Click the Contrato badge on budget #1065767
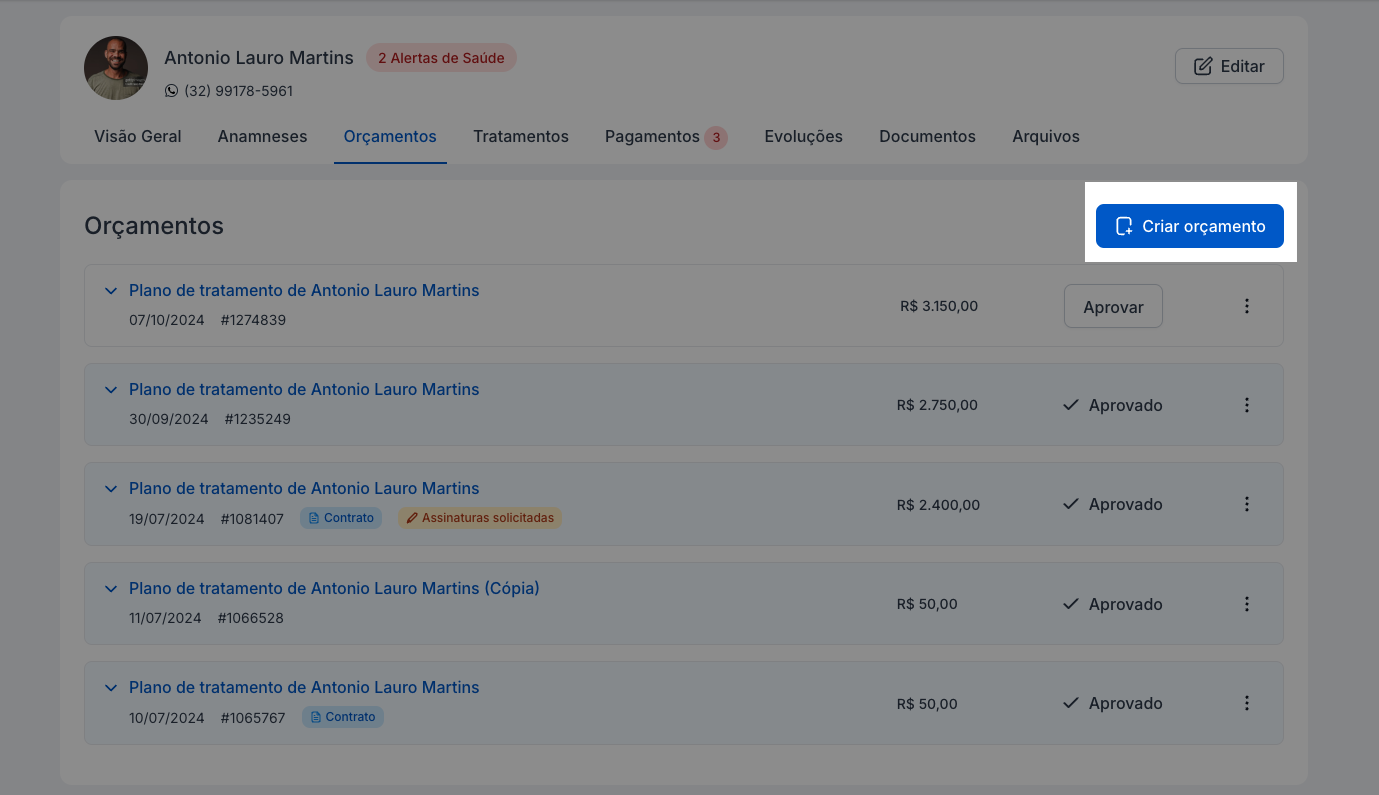 click(x=342, y=717)
